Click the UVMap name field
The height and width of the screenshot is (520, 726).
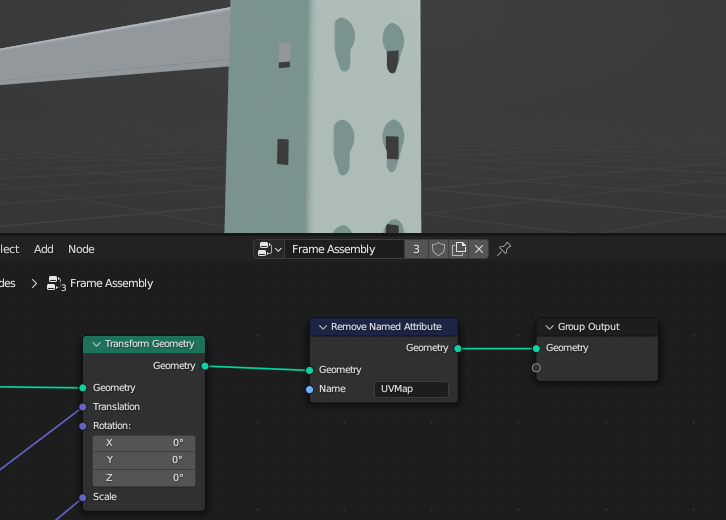coord(411,389)
